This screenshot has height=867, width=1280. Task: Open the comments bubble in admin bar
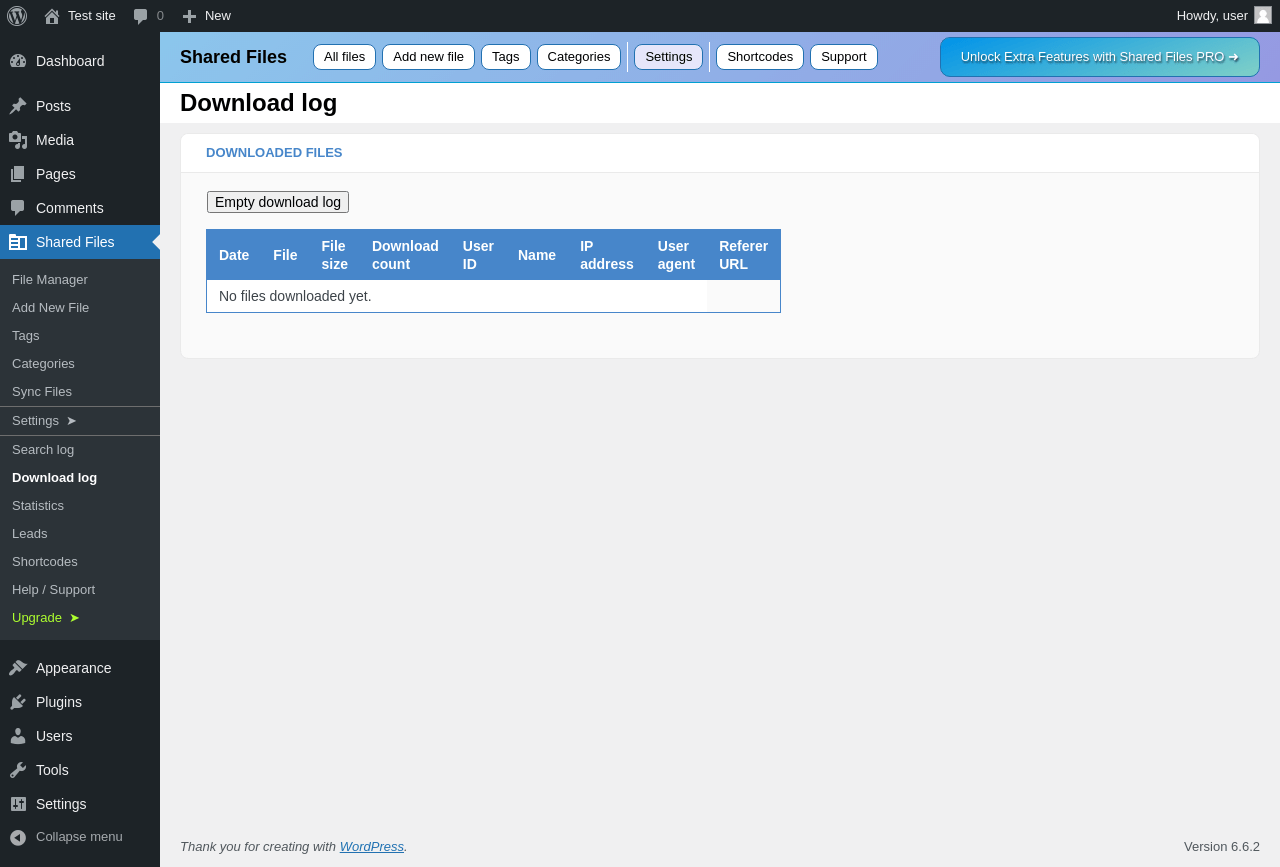[x=140, y=16]
